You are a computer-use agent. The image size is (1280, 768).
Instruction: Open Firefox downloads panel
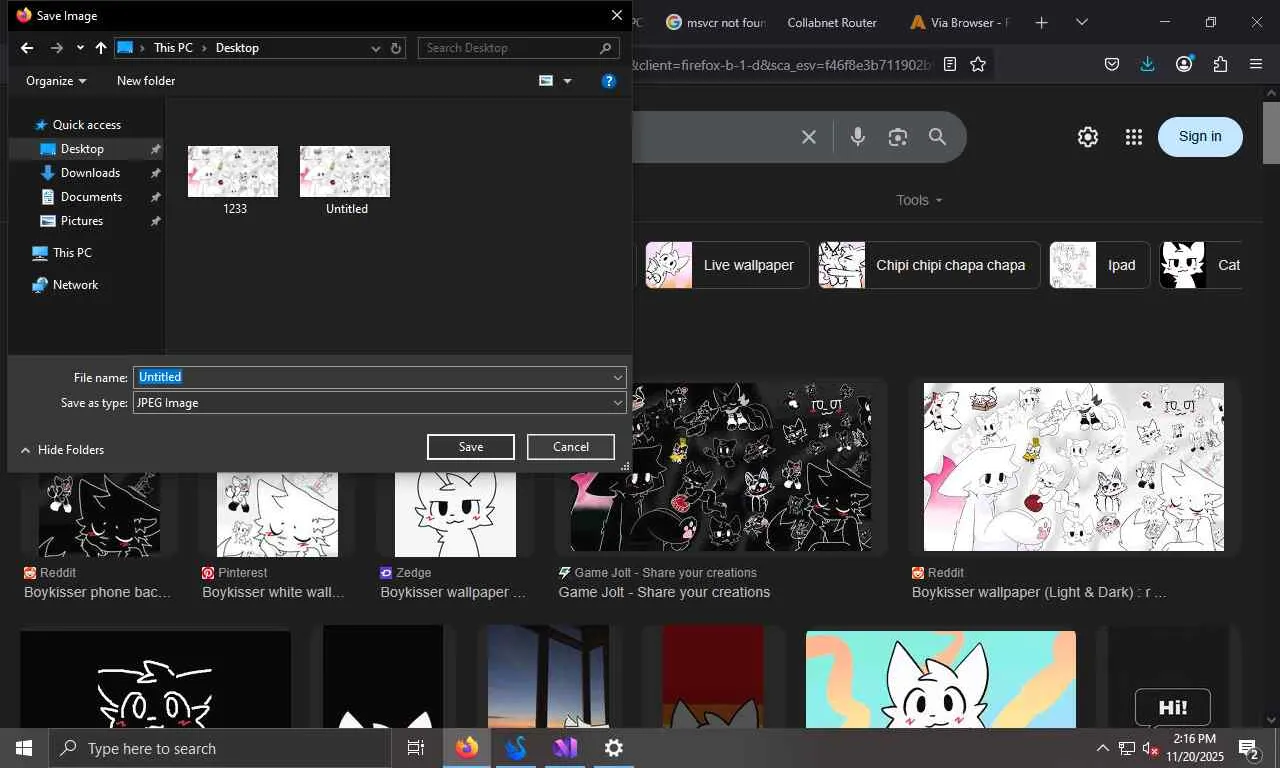1147,64
